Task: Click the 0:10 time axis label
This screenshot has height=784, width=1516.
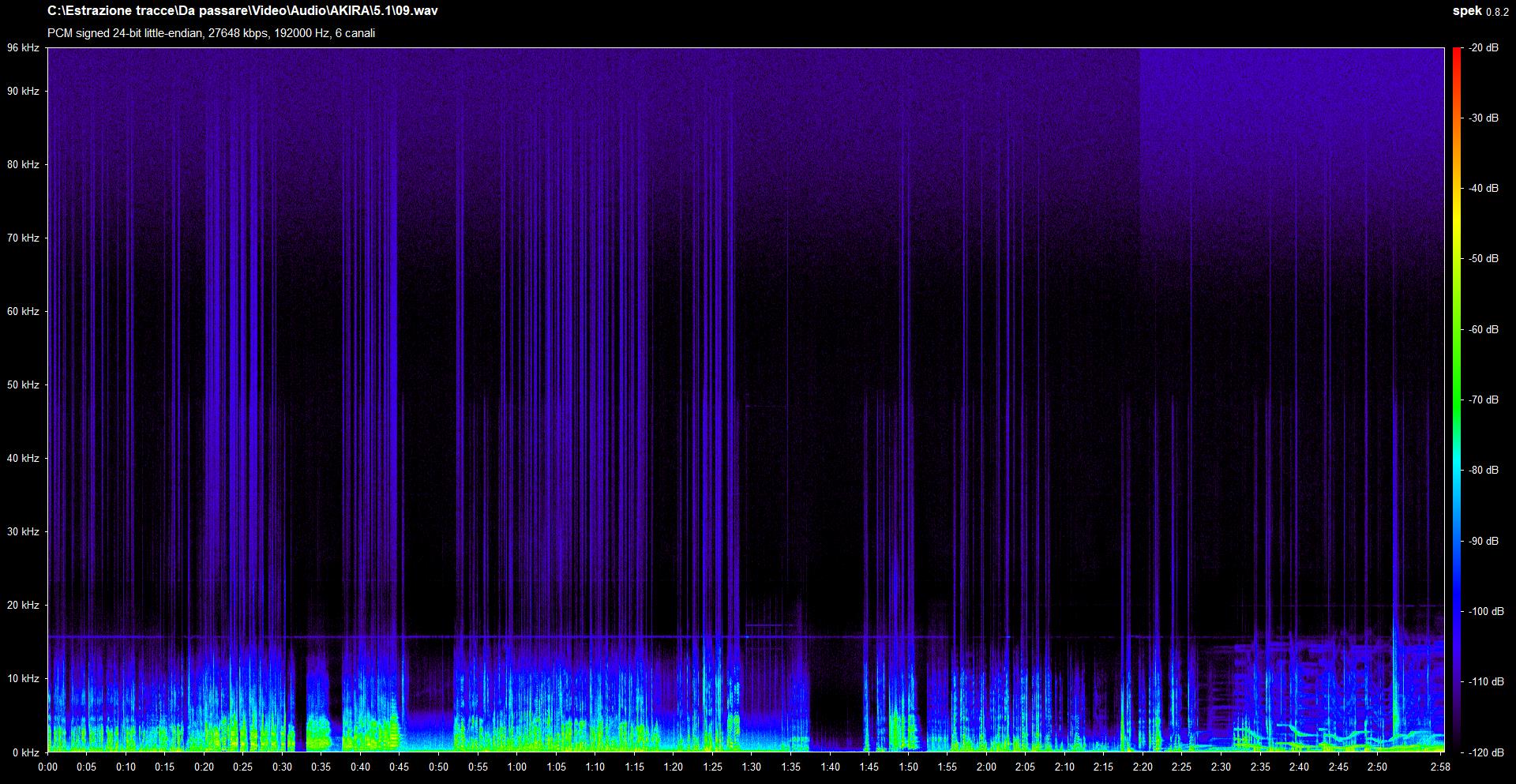Action: pyautogui.click(x=126, y=767)
